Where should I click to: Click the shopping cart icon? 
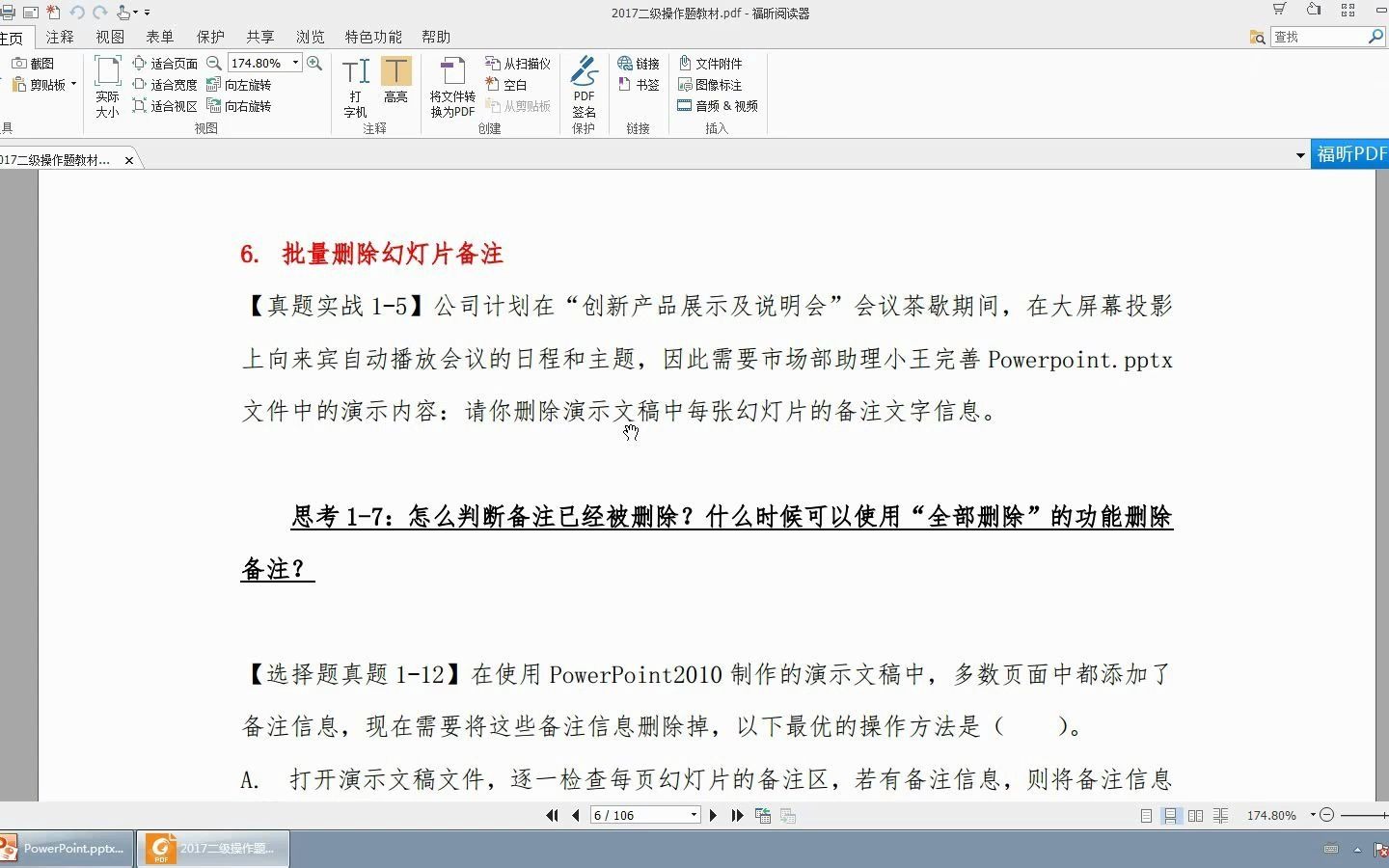[1279, 10]
